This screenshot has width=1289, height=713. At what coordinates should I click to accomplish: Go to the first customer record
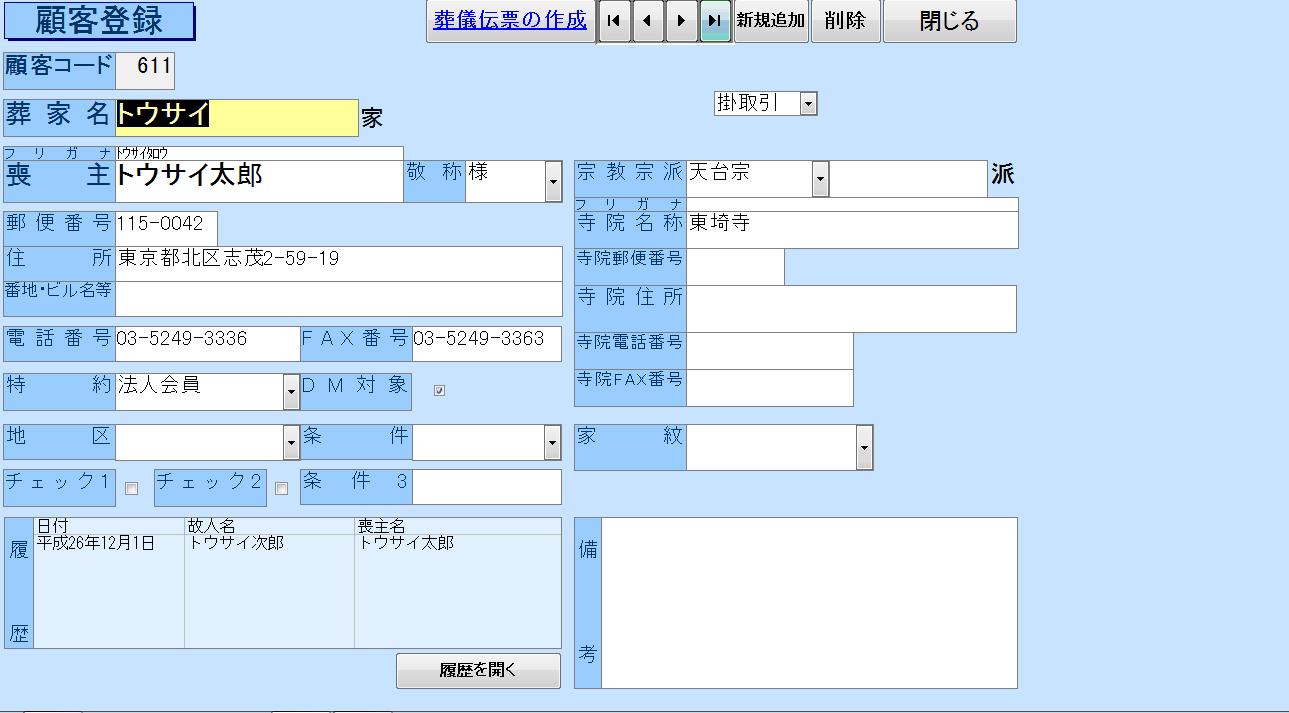(615, 21)
